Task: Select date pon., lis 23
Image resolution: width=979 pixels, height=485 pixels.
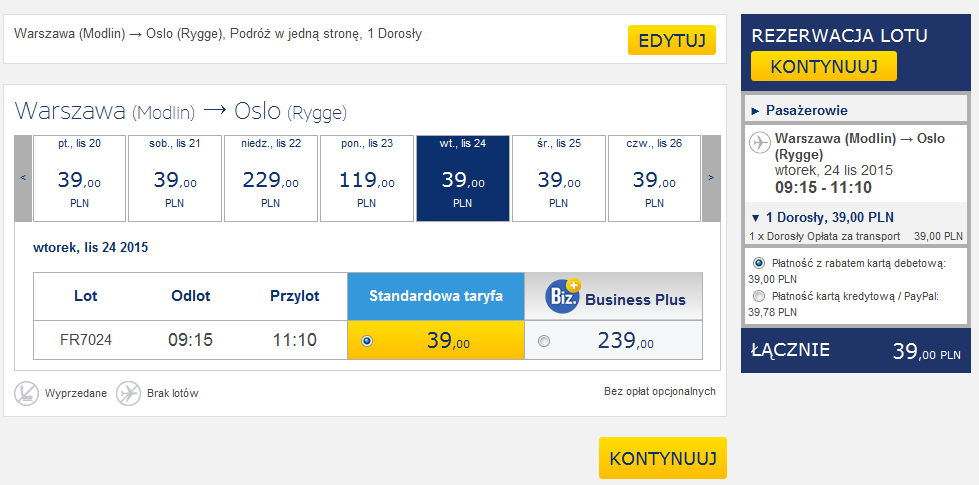Action: 367,178
